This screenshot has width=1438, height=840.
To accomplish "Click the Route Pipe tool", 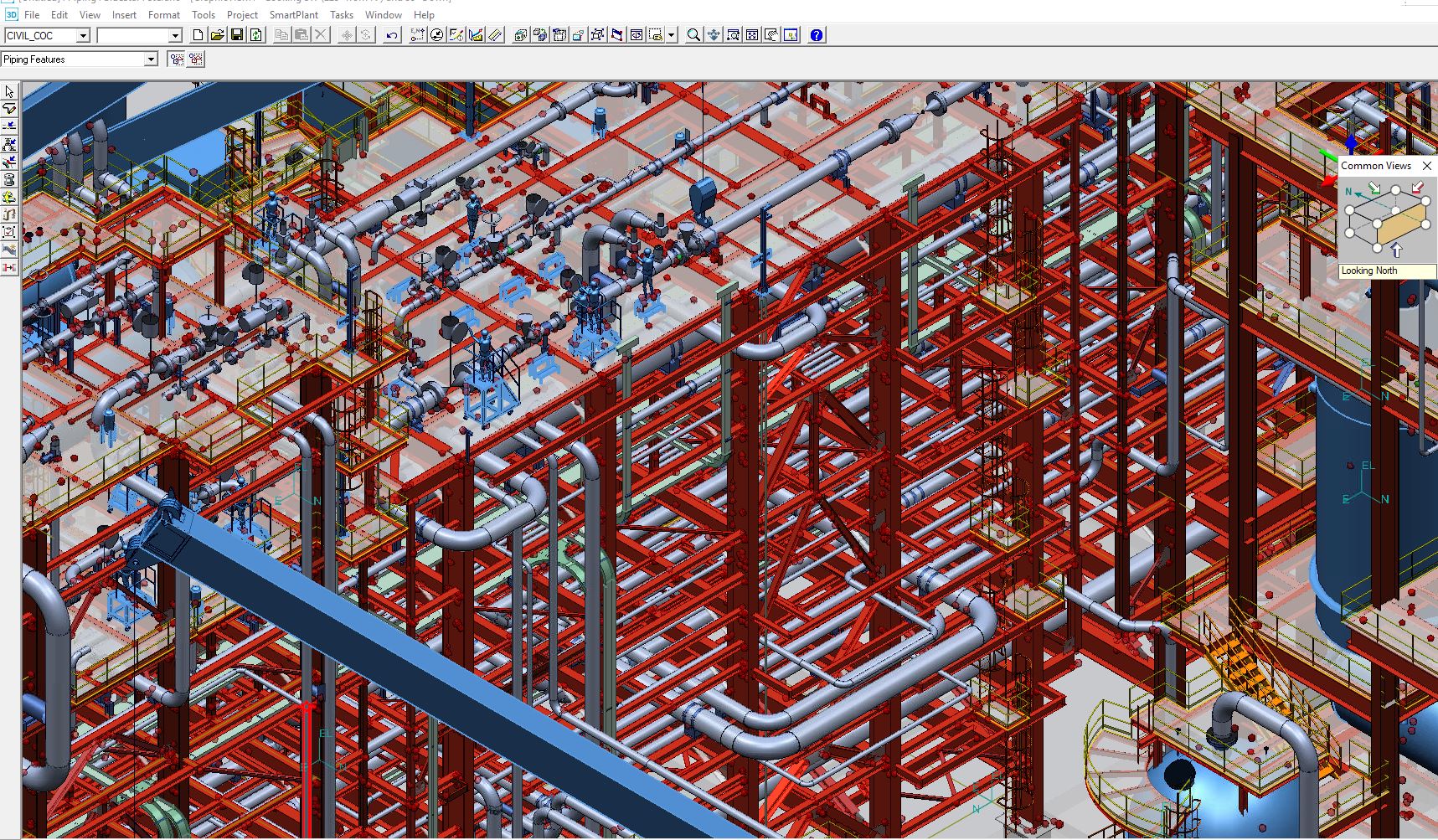I will (x=9, y=109).
